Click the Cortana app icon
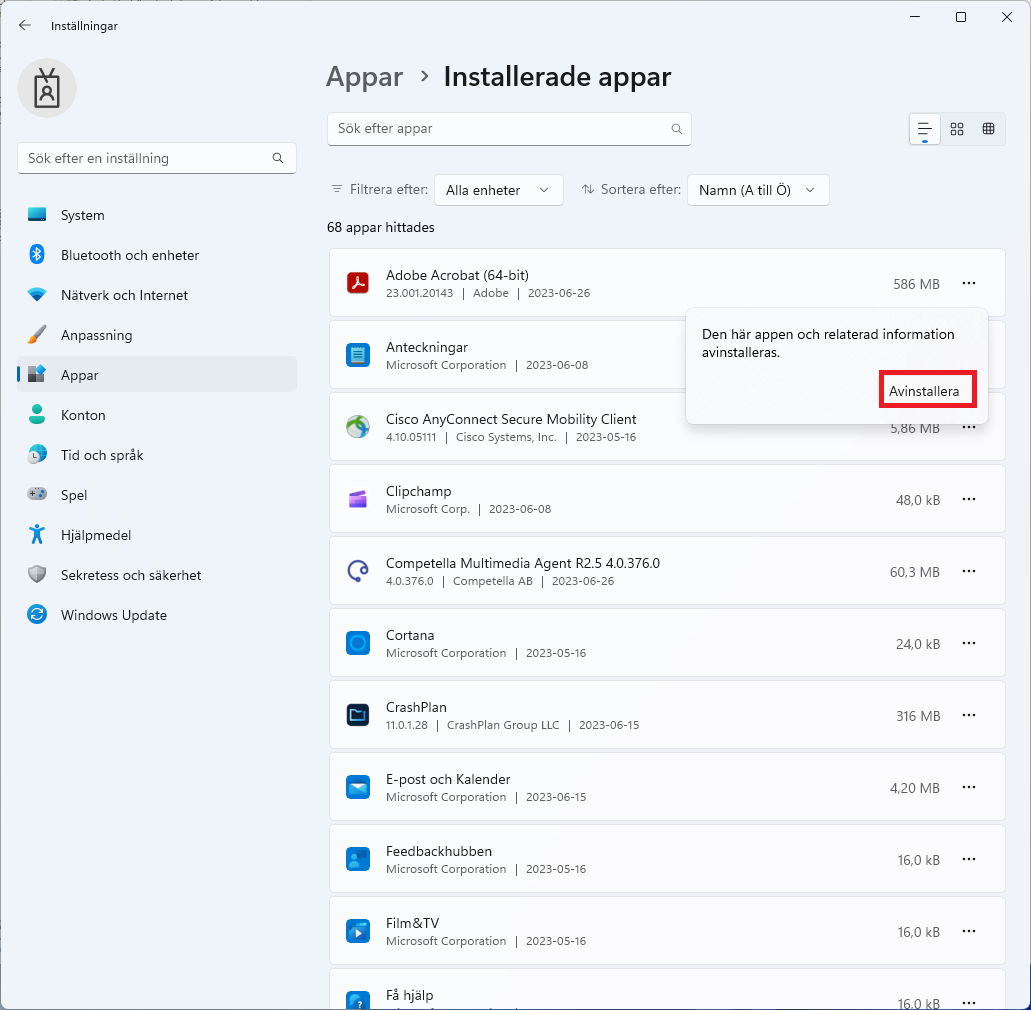 pos(358,643)
